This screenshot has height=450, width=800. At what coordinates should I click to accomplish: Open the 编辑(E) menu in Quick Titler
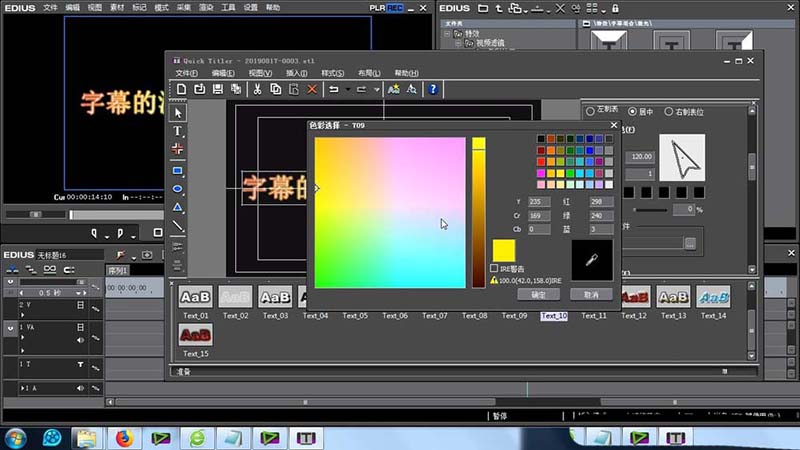click(223, 73)
